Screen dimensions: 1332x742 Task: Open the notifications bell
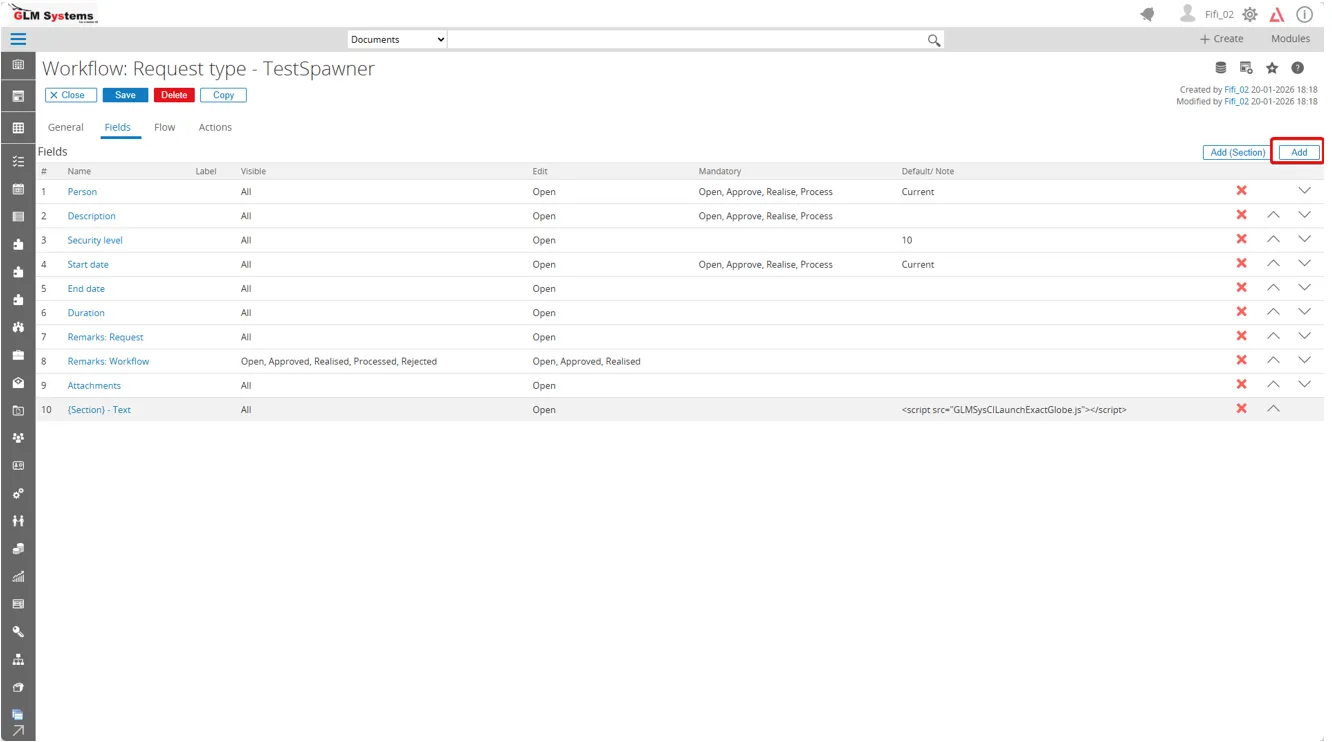pyautogui.click(x=1147, y=14)
